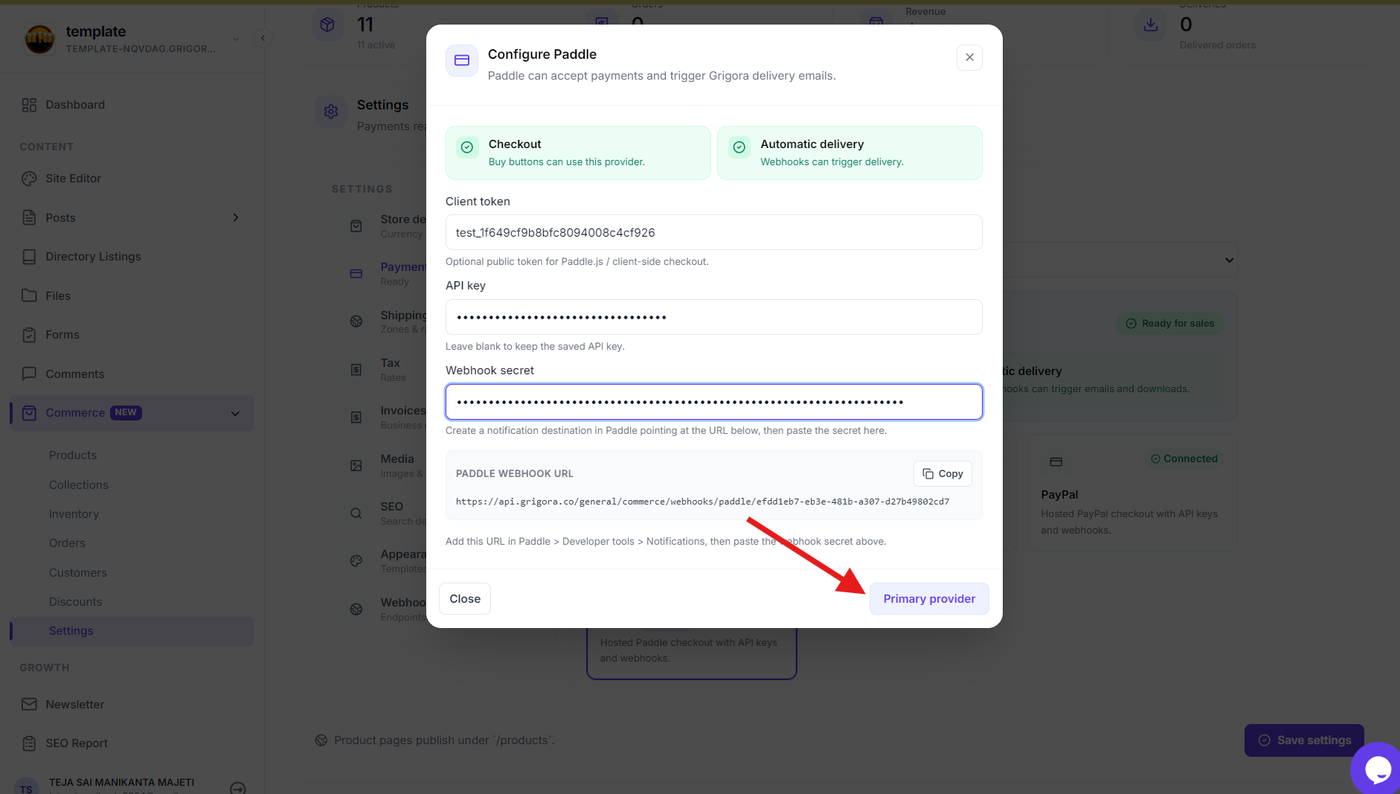Viewport: 1400px width, 794px height.
Task: Collapse the Commerce menu chevron
Action: (x=235, y=413)
